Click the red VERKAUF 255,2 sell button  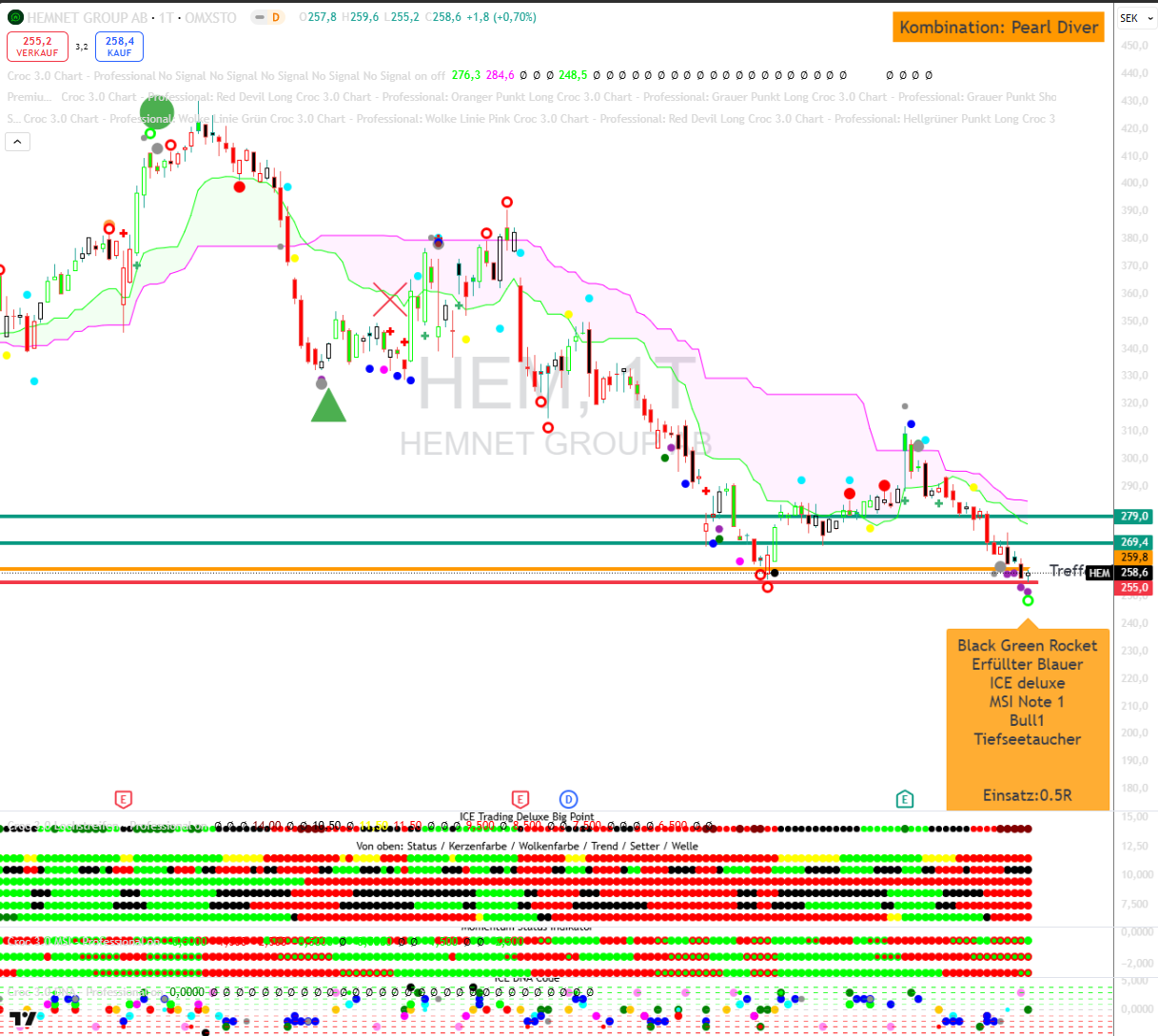[x=37, y=47]
